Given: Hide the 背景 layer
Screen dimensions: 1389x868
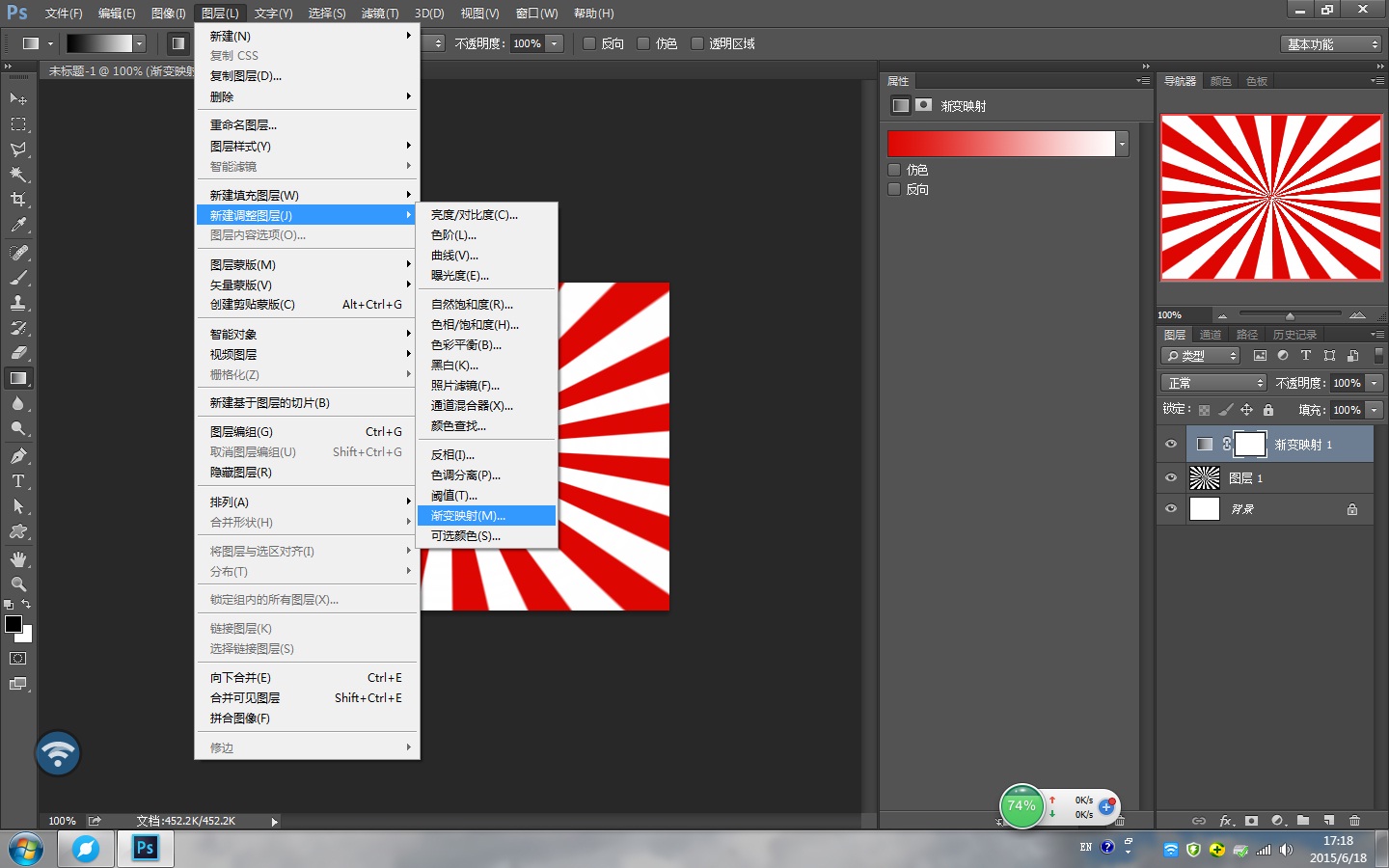Looking at the screenshot, I should pos(1171,508).
